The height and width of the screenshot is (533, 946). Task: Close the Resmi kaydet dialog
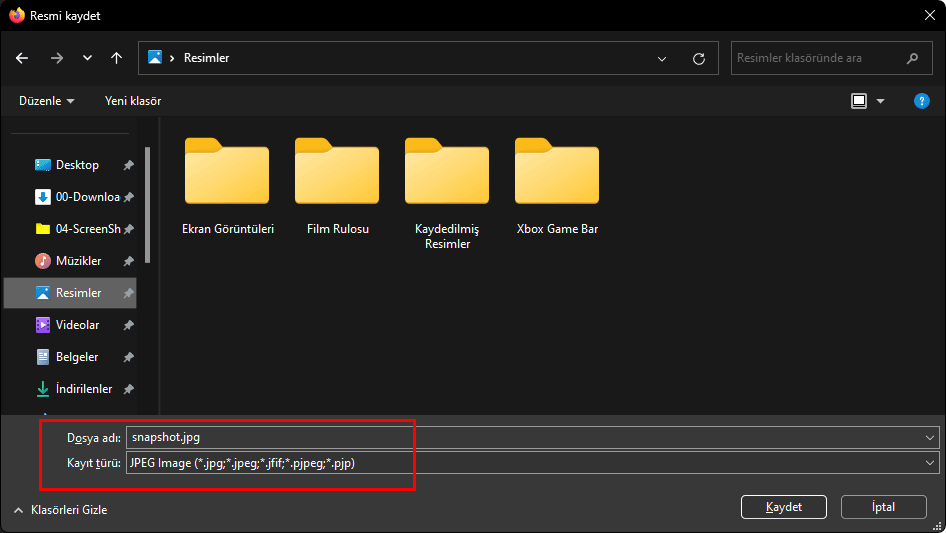pos(930,15)
